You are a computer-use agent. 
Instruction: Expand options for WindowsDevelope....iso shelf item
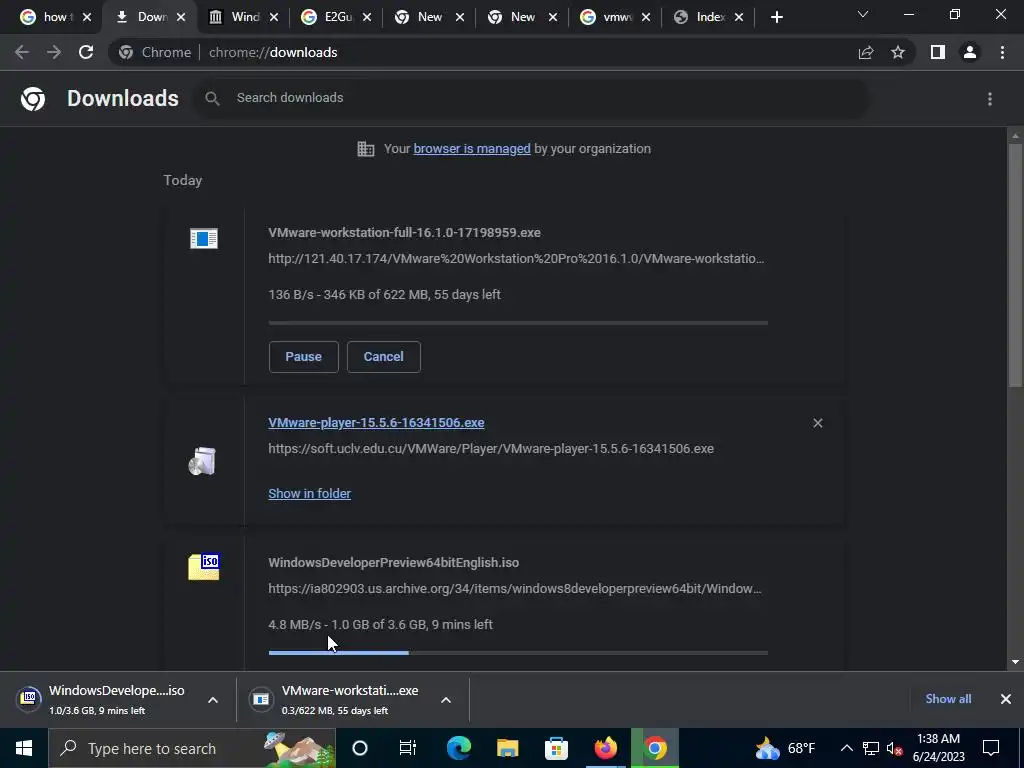pos(213,700)
